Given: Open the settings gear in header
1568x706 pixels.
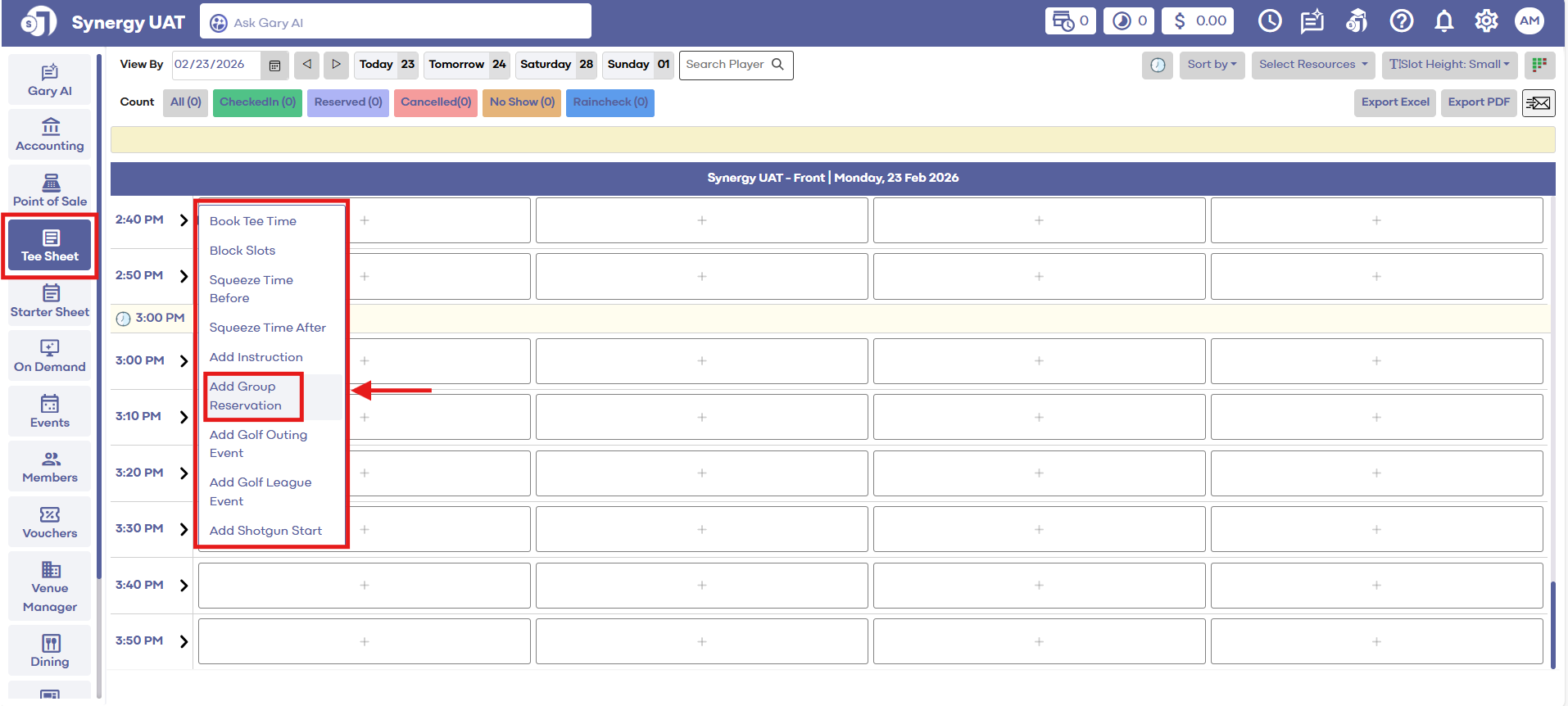Looking at the screenshot, I should (x=1486, y=21).
